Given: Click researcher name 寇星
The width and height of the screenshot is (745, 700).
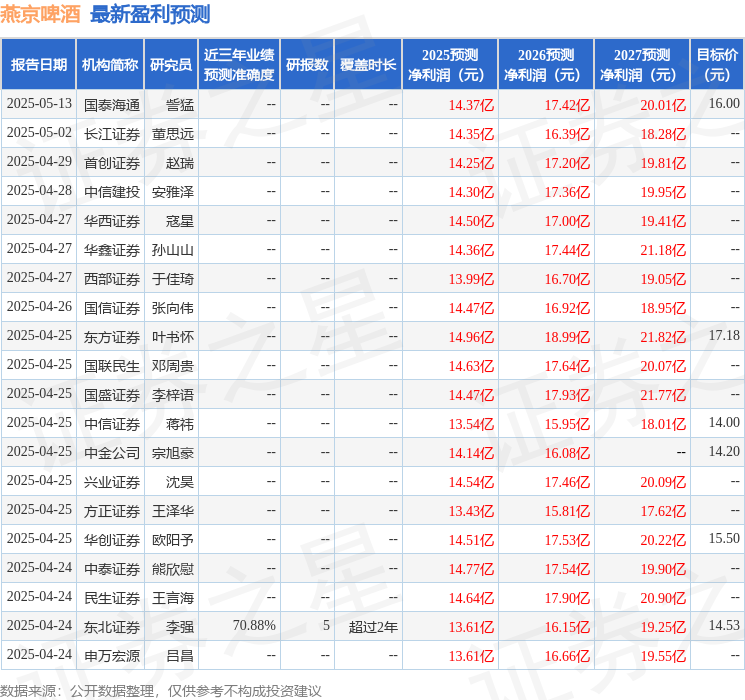Looking at the screenshot, I should coord(180,221).
